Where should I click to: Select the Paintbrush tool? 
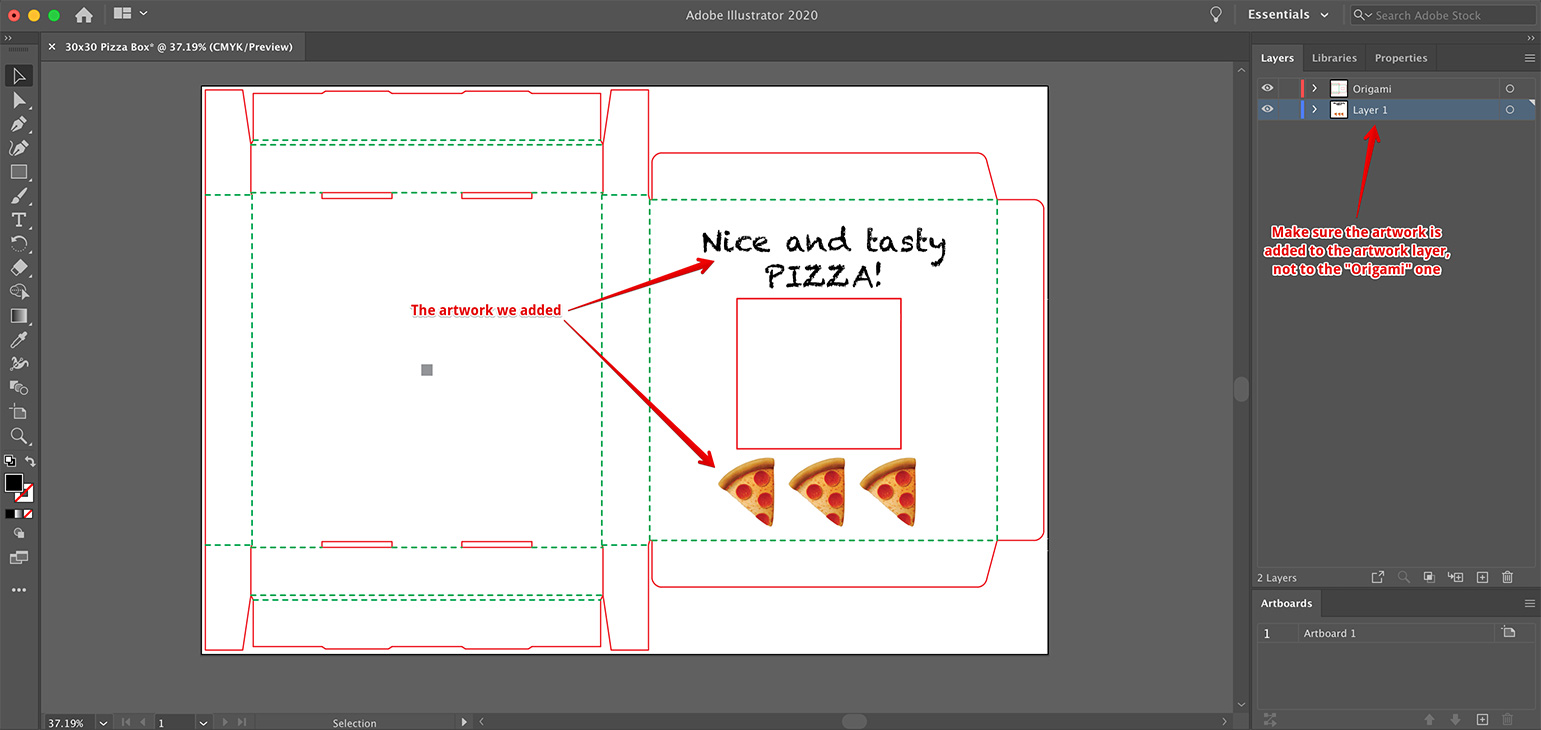[18, 196]
